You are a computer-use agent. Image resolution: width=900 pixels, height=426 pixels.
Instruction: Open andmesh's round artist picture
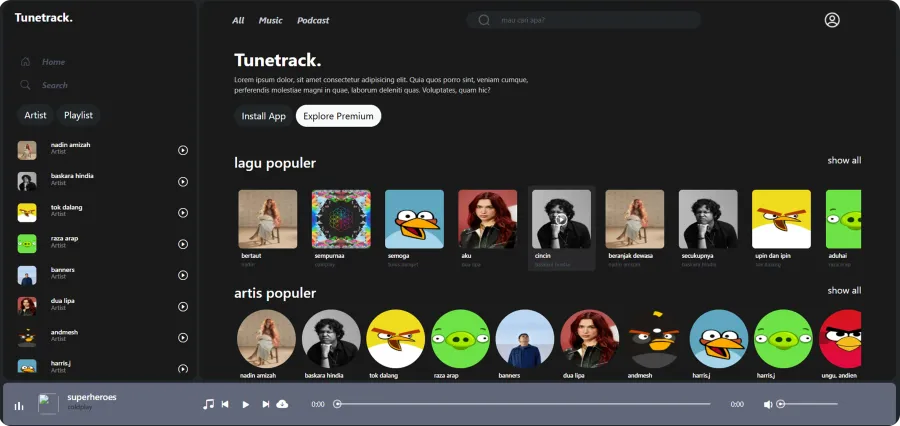654,339
